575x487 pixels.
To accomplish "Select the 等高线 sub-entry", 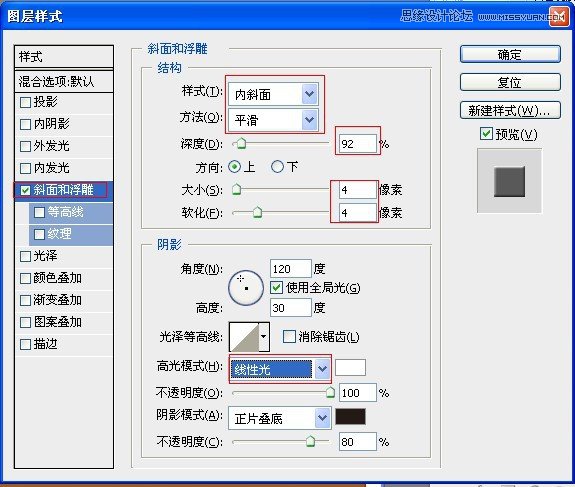I will coord(71,212).
